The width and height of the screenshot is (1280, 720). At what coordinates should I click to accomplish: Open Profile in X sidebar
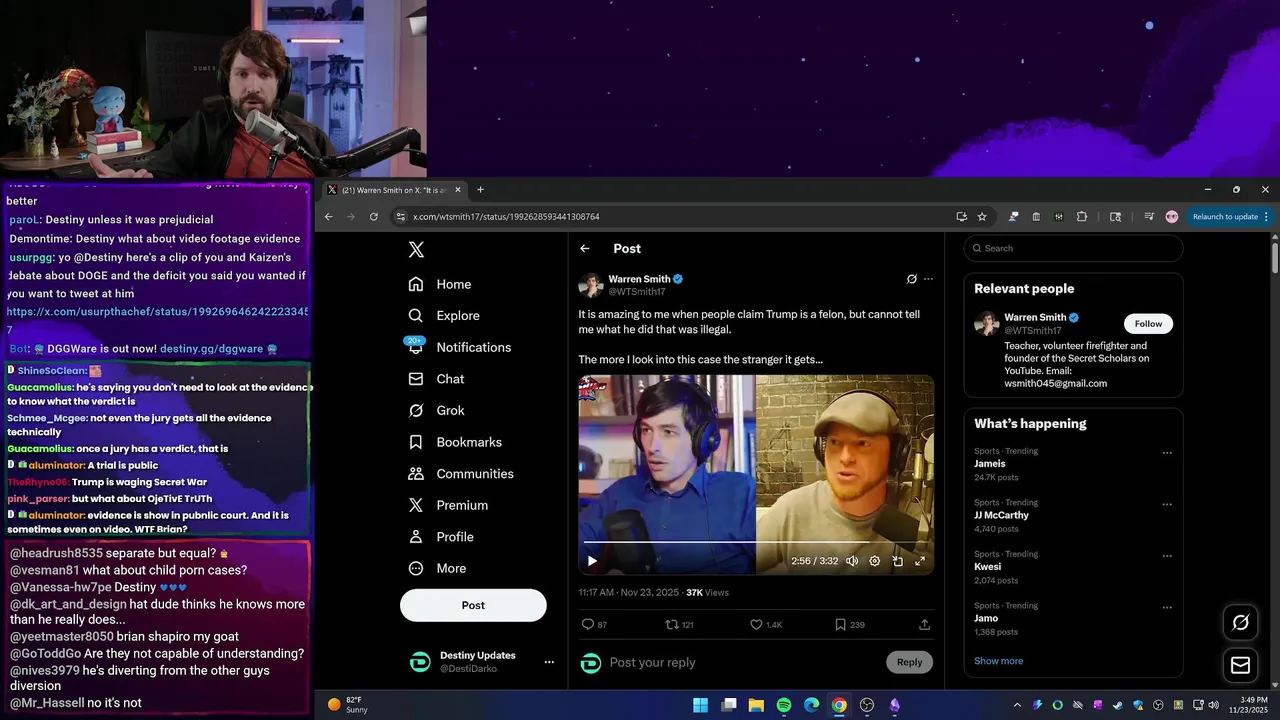tap(441, 537)
